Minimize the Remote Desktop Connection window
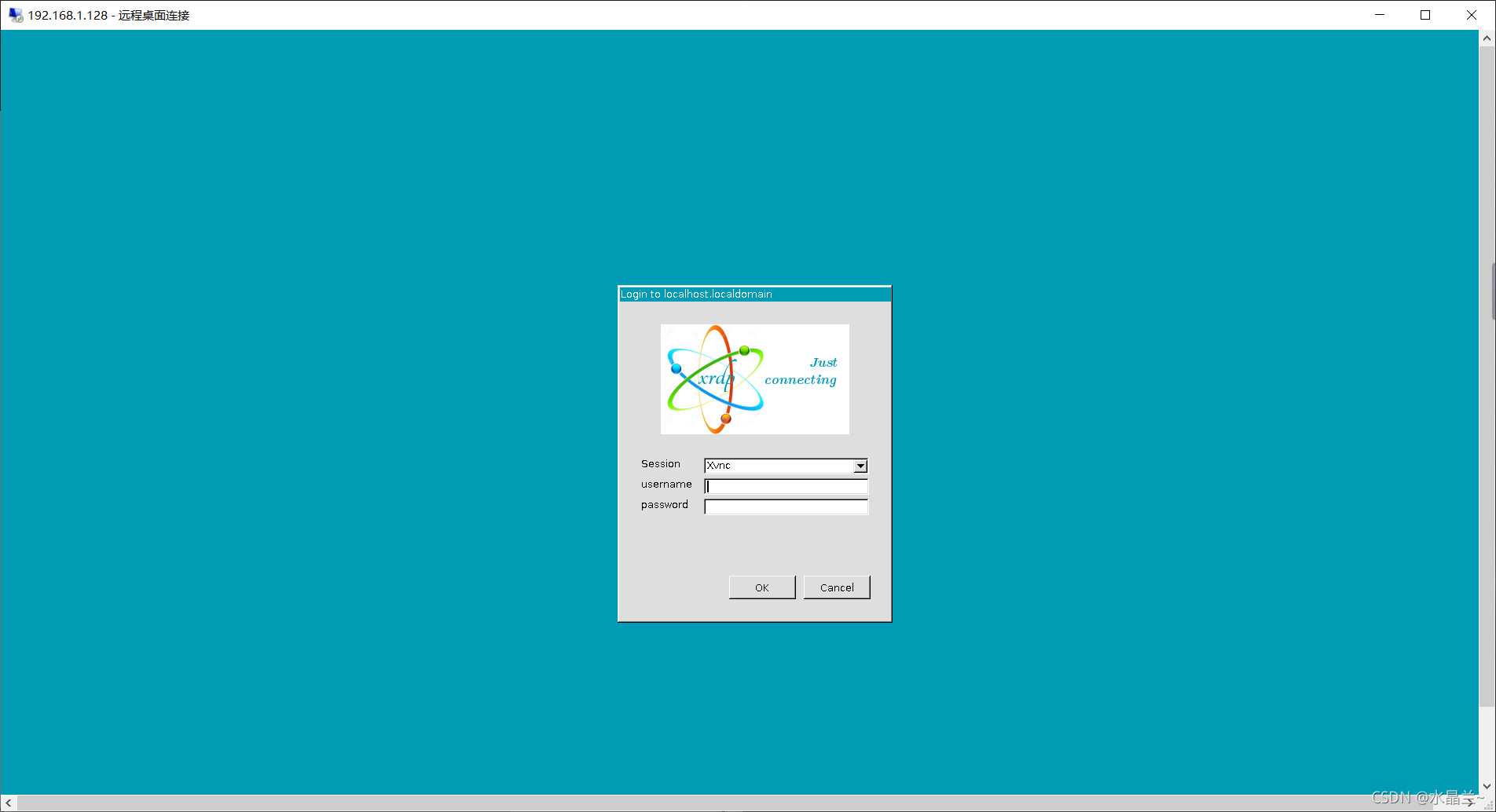 (x=1380, y=15)
